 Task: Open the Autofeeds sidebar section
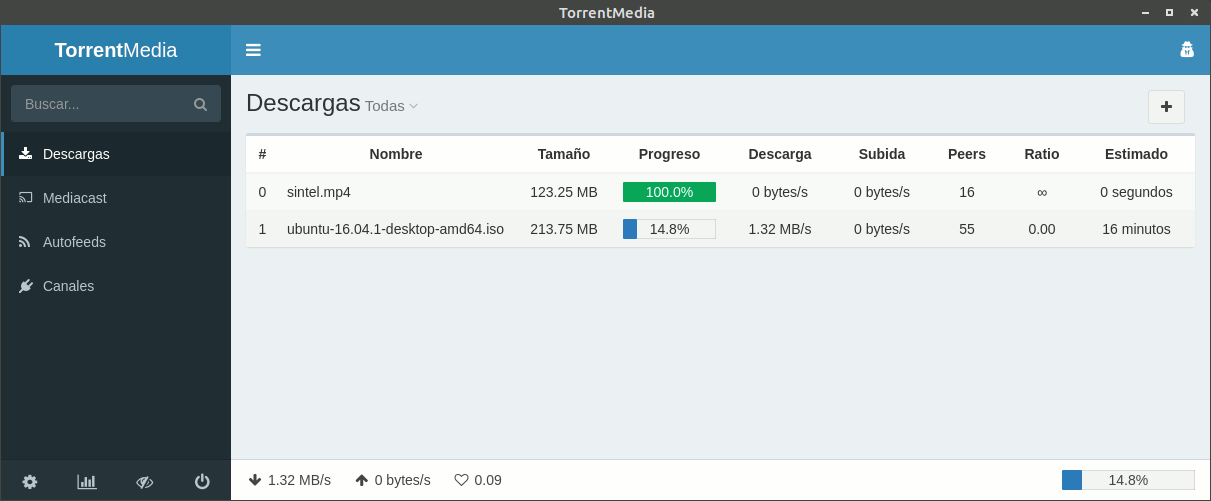[x=116, y=242]
